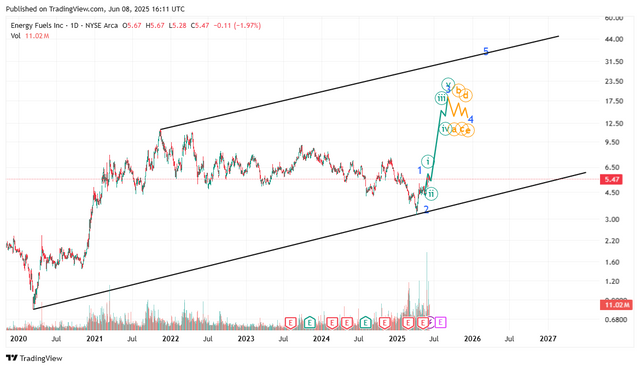This screenshot has height=369, width=640.
Task: Click the orange circled c label
Action: 462,129
